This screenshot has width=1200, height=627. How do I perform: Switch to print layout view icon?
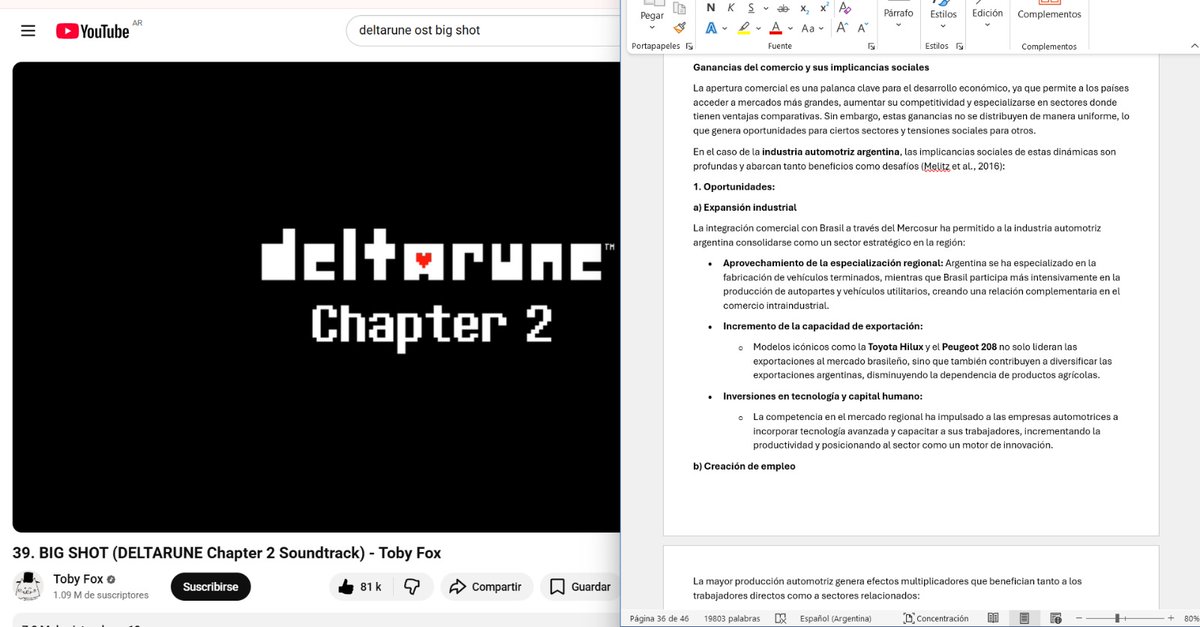[1025, 618]
